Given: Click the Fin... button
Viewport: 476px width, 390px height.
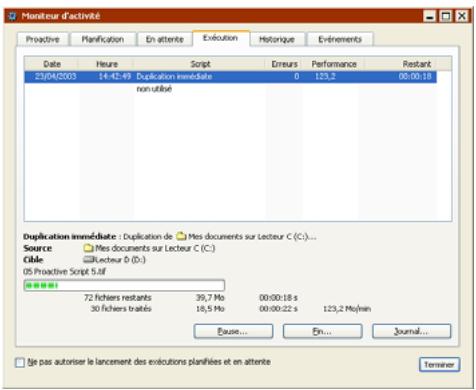Looking at the screenshot, I should pyautogui.click(x=322, y=331).
